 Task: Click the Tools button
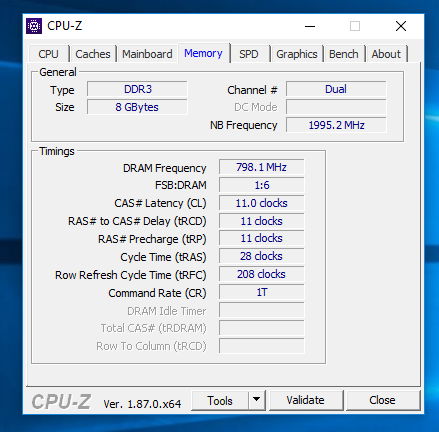tap(220, 400)
